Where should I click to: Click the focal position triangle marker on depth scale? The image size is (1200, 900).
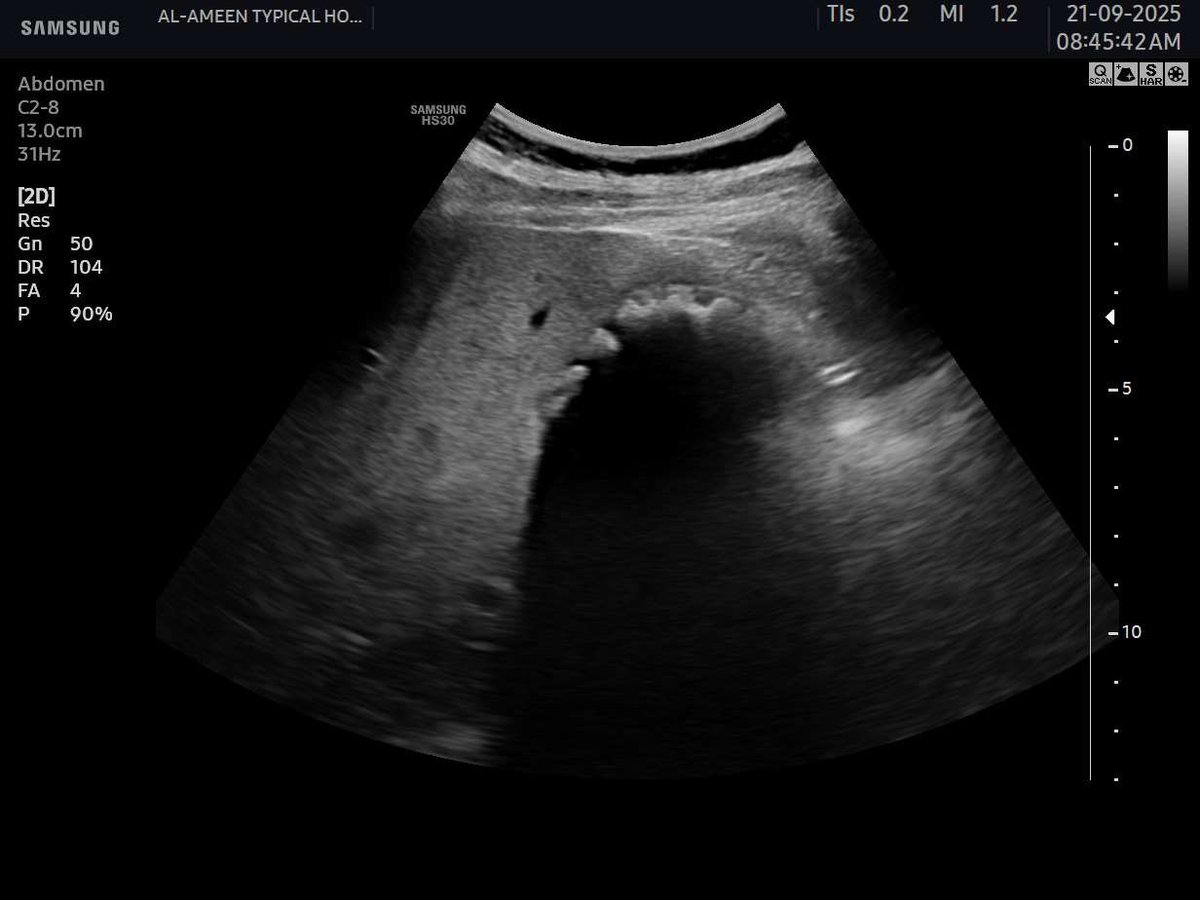coord(1110,317)
